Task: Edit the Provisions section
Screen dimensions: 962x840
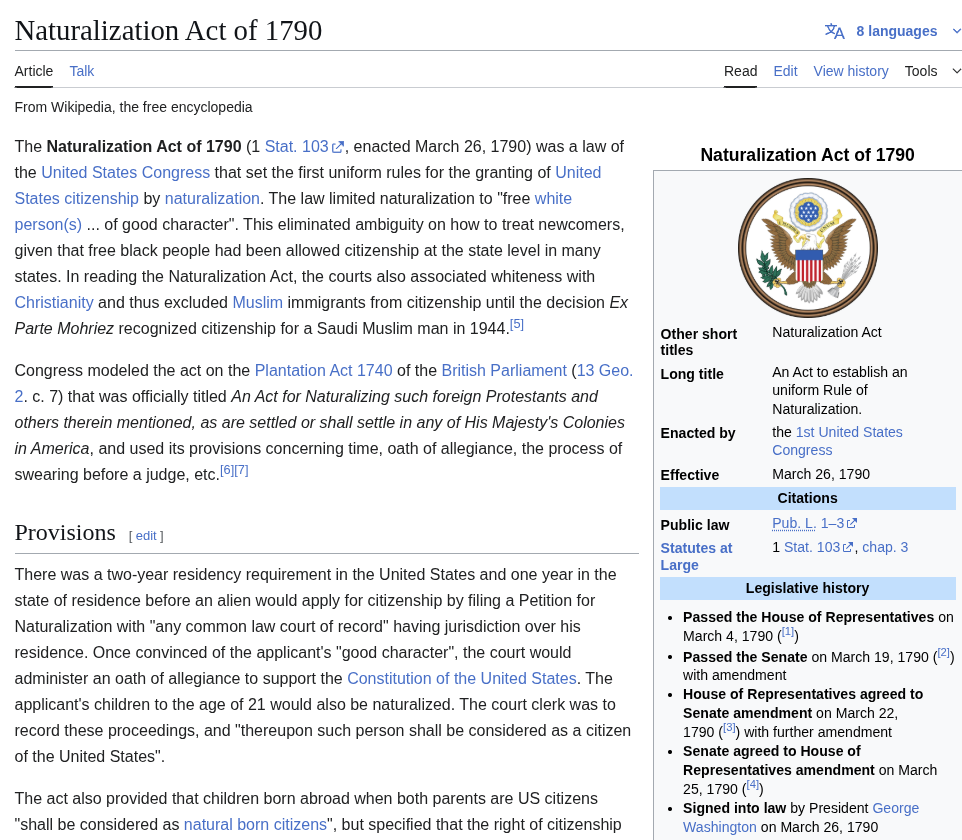Action: coord(146,536)
